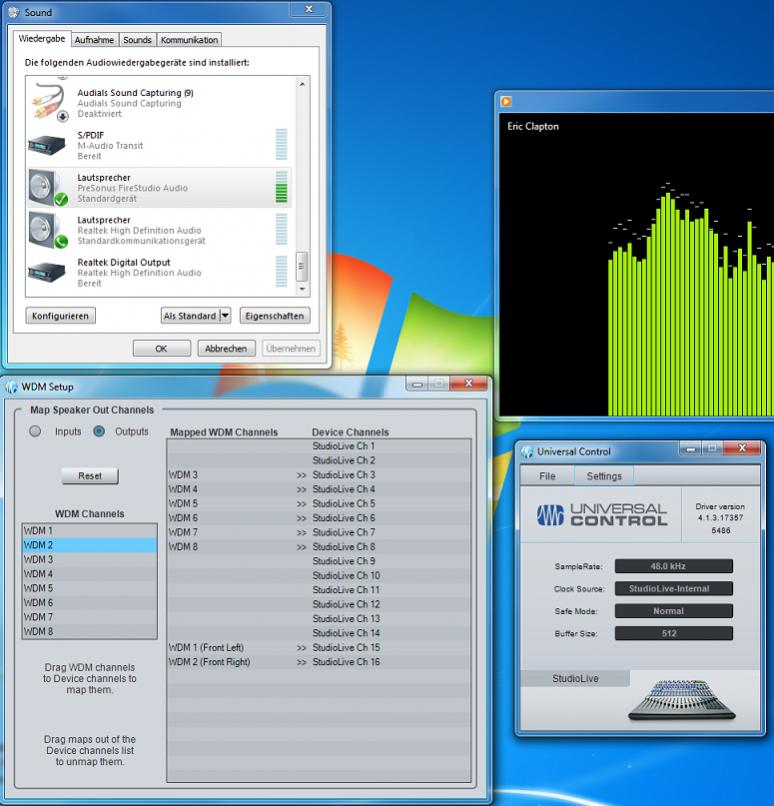Image resolution: width=774 pixels, height=806 pixels.
Task: Click the Konfigurieren button
Action: (61, 316)
